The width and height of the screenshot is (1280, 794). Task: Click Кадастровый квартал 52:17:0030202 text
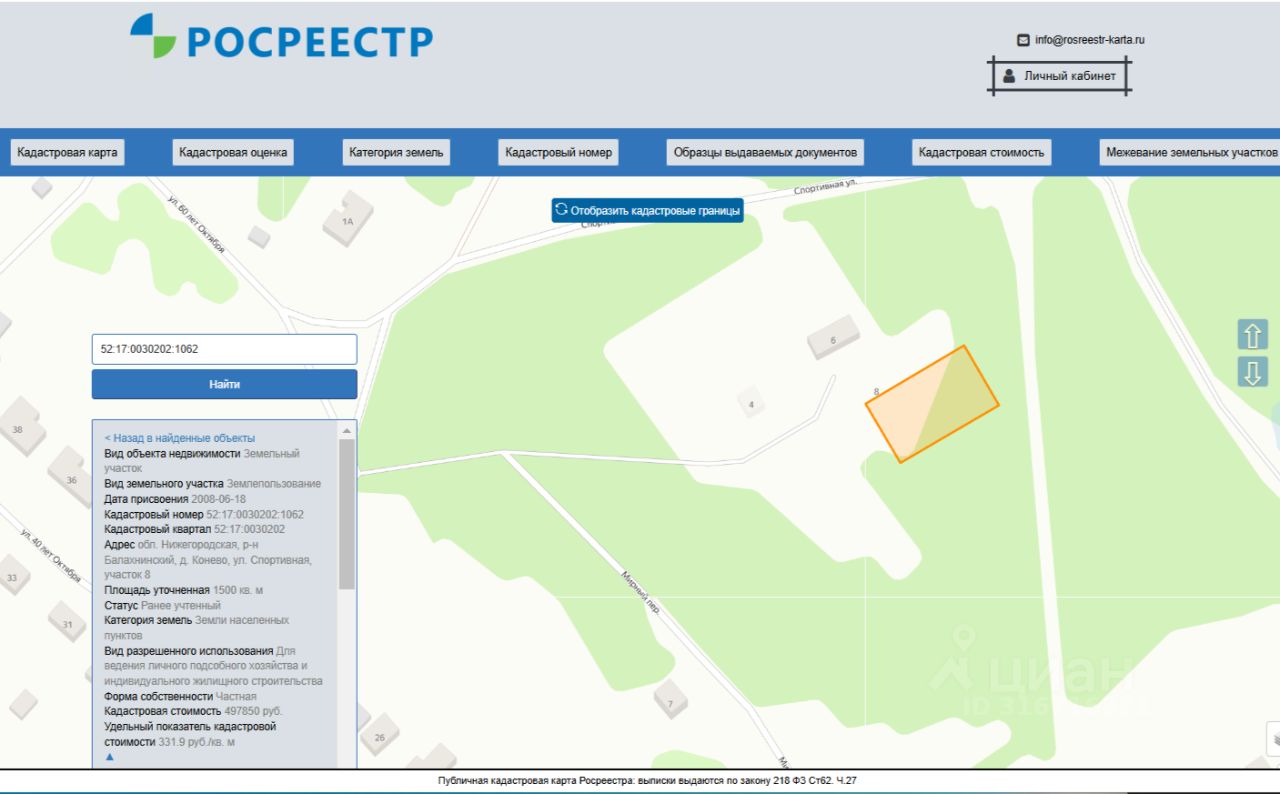[194, 529]
